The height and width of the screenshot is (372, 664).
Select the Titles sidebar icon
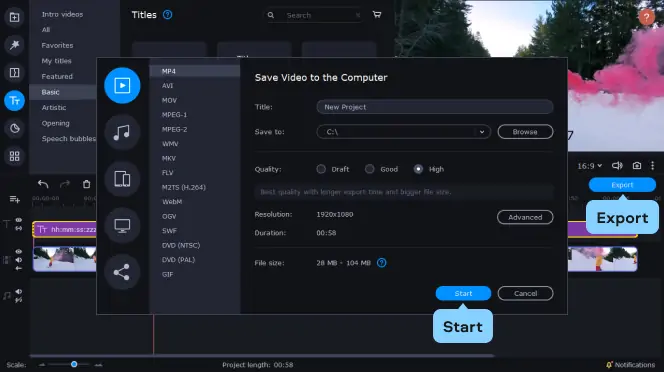point(14,101)
